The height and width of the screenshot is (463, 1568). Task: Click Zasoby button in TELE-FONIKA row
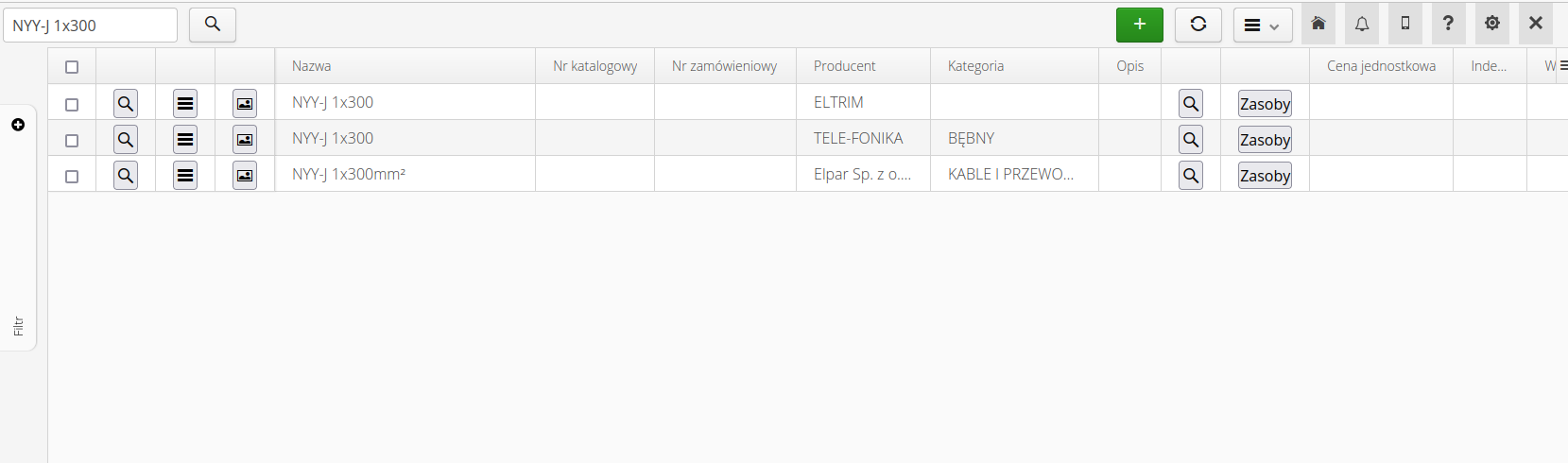1265,140
